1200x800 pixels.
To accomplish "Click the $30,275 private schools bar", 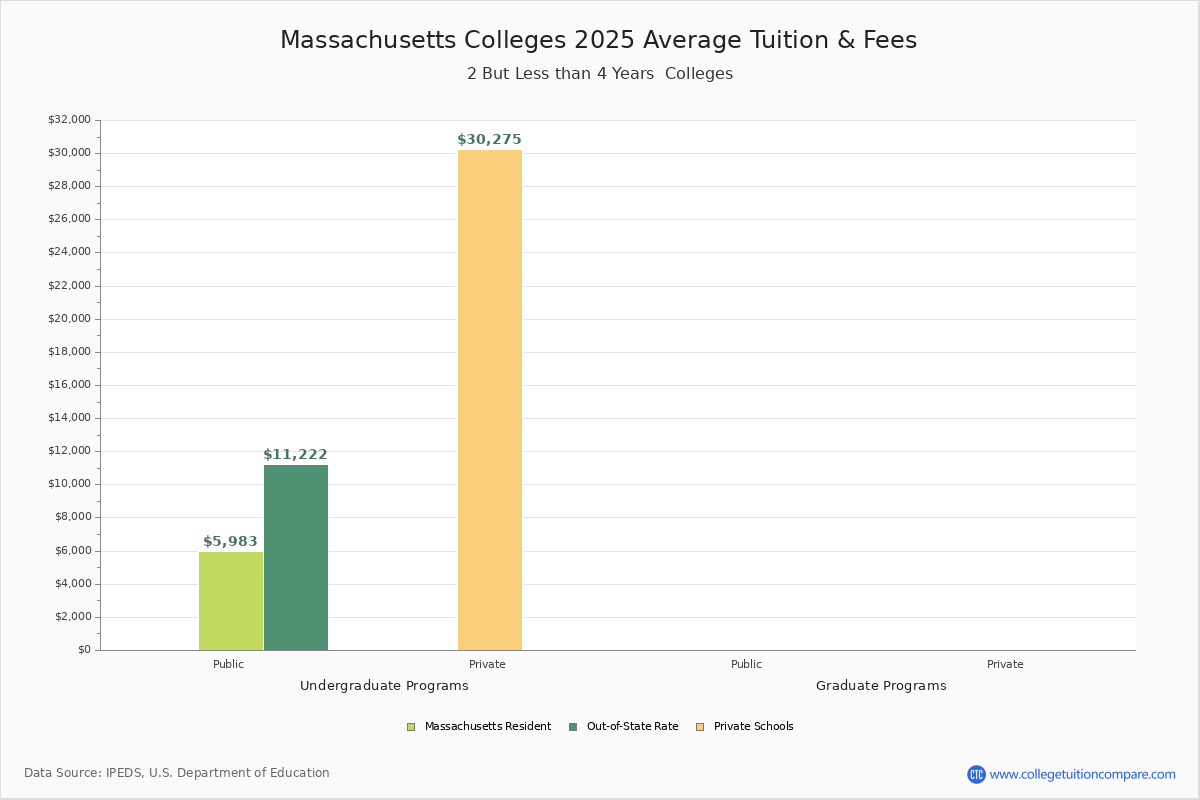I will (490, 400).
